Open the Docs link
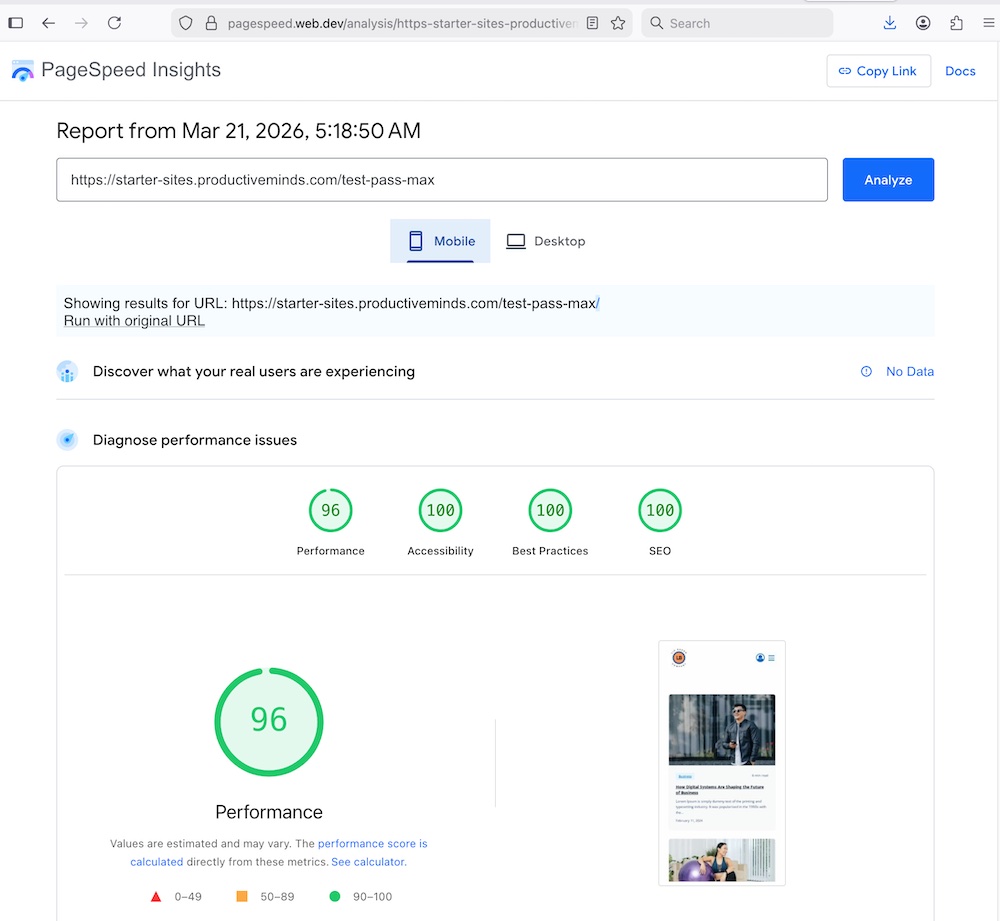Image resolution: width=1000 pixels, height=921 pixels. [960, 71]
